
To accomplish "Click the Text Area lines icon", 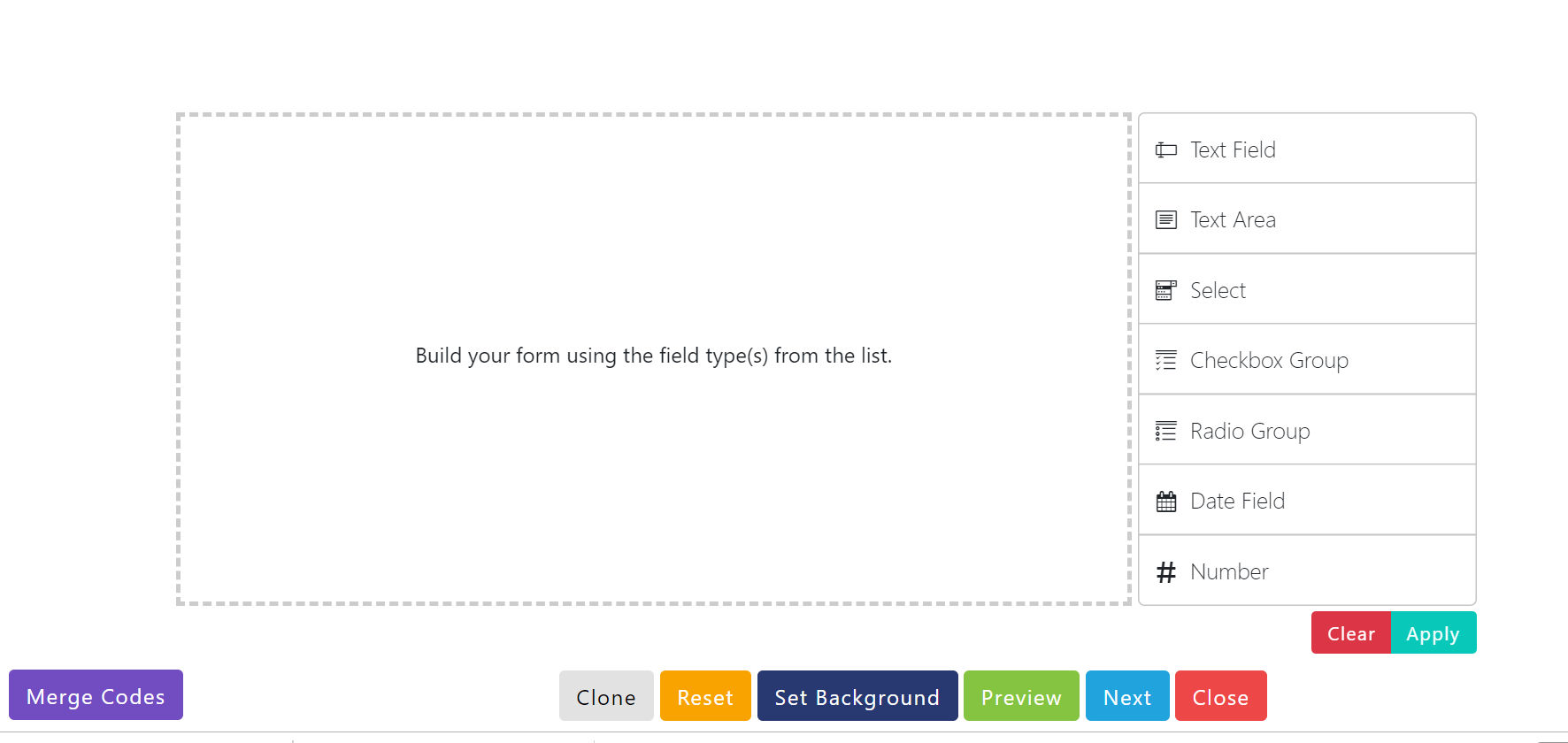I will point(1166,219).
